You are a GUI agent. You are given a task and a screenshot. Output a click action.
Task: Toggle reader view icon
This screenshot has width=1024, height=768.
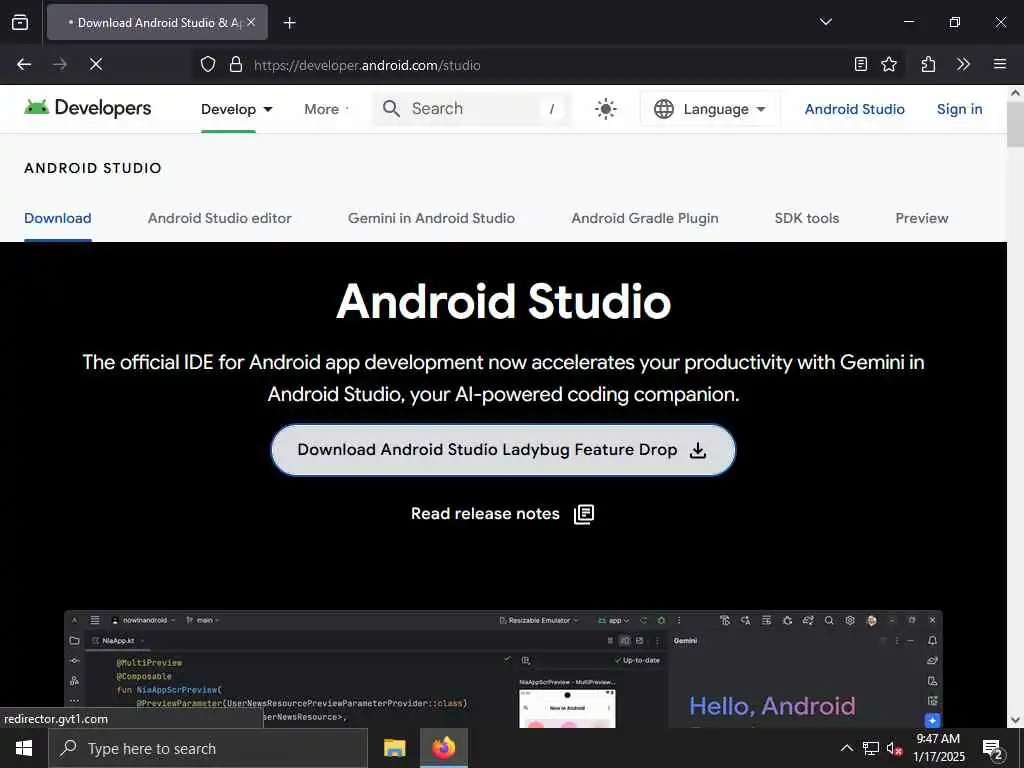(861, 64)
